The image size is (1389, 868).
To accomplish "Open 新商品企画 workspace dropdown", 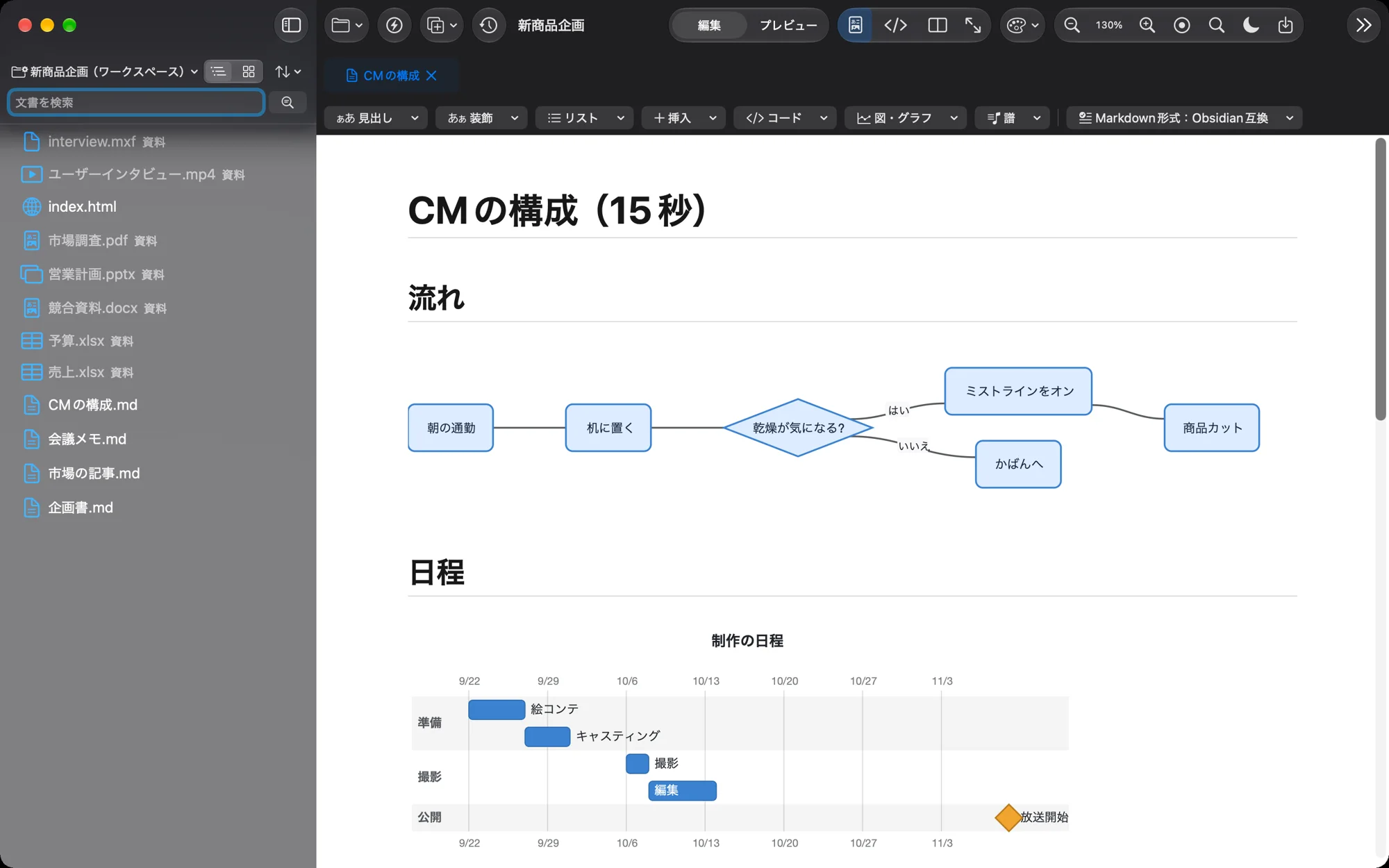I will point(105,72).
